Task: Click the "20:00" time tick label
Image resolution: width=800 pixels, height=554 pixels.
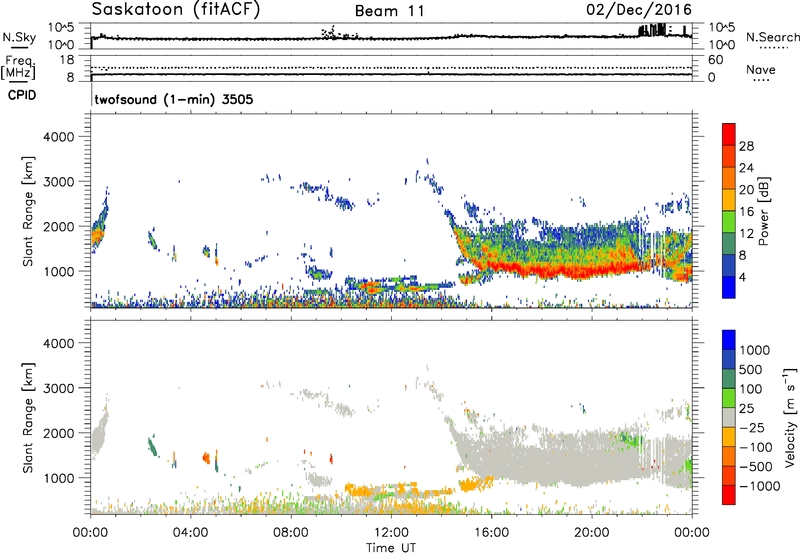Action: point(591,533)
